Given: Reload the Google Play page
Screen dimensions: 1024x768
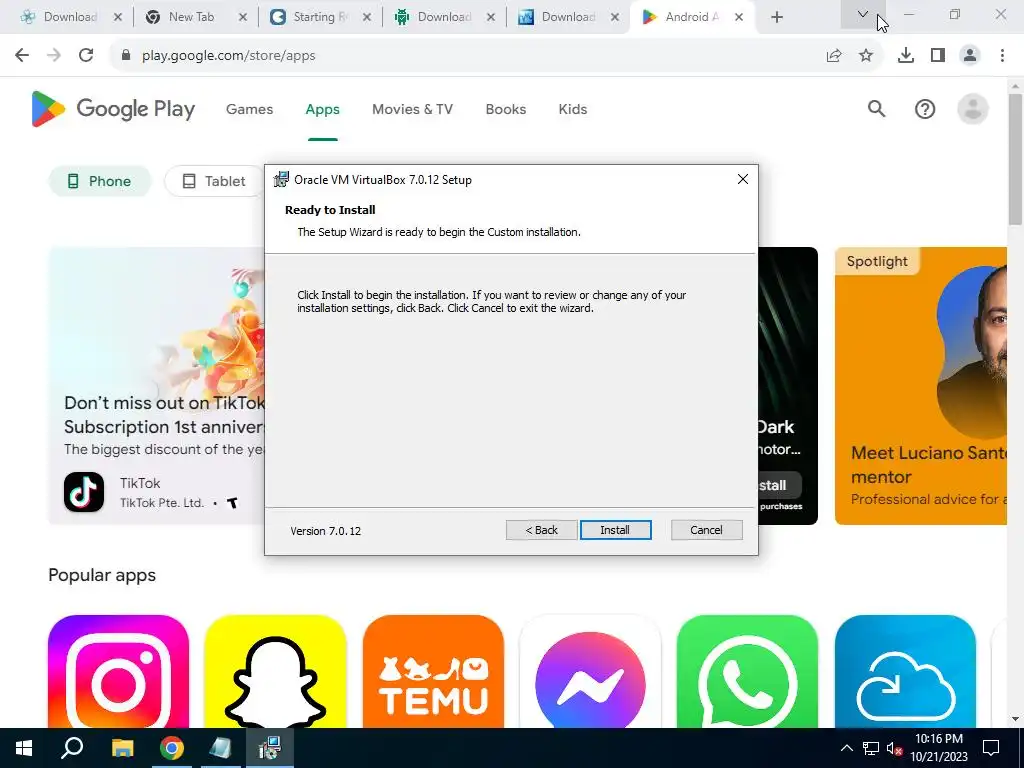Looking at the screenshot, I should pos(86,56).
